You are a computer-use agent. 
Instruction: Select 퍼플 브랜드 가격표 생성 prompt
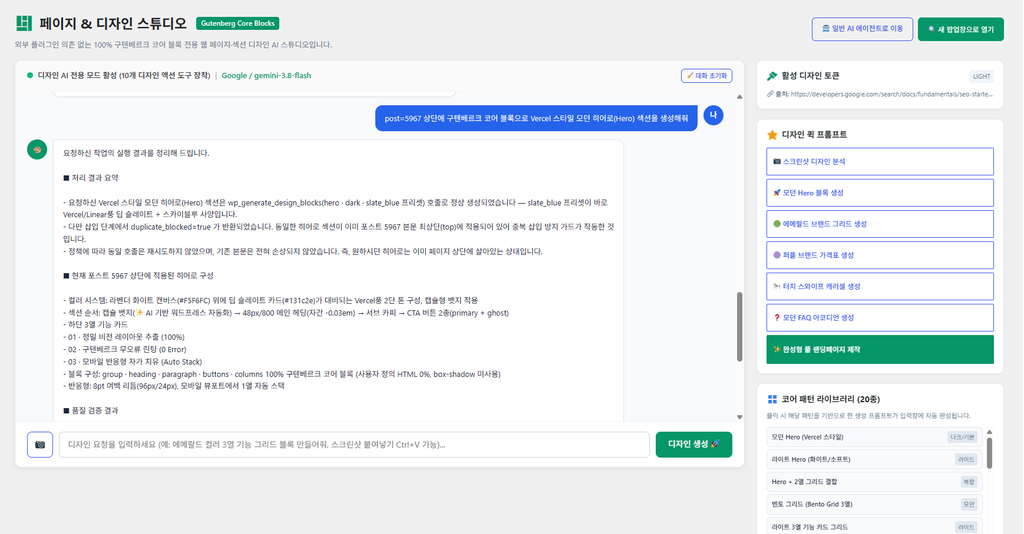(x=880, y=255)
